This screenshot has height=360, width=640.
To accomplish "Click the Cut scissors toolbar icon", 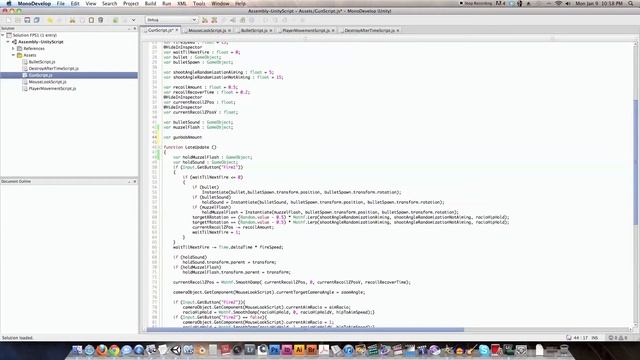I will tap(72, 20).
